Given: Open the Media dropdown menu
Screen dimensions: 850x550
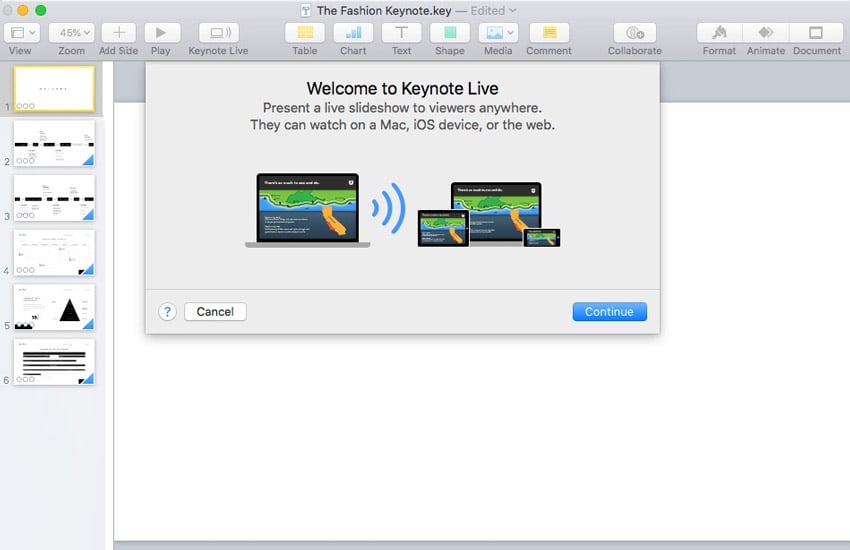Looking at the screenshot, I should [498, 32].
